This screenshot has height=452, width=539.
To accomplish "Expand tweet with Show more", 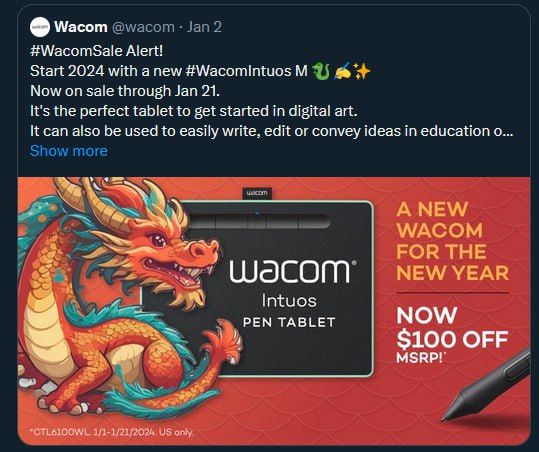I will coord(69,151).
